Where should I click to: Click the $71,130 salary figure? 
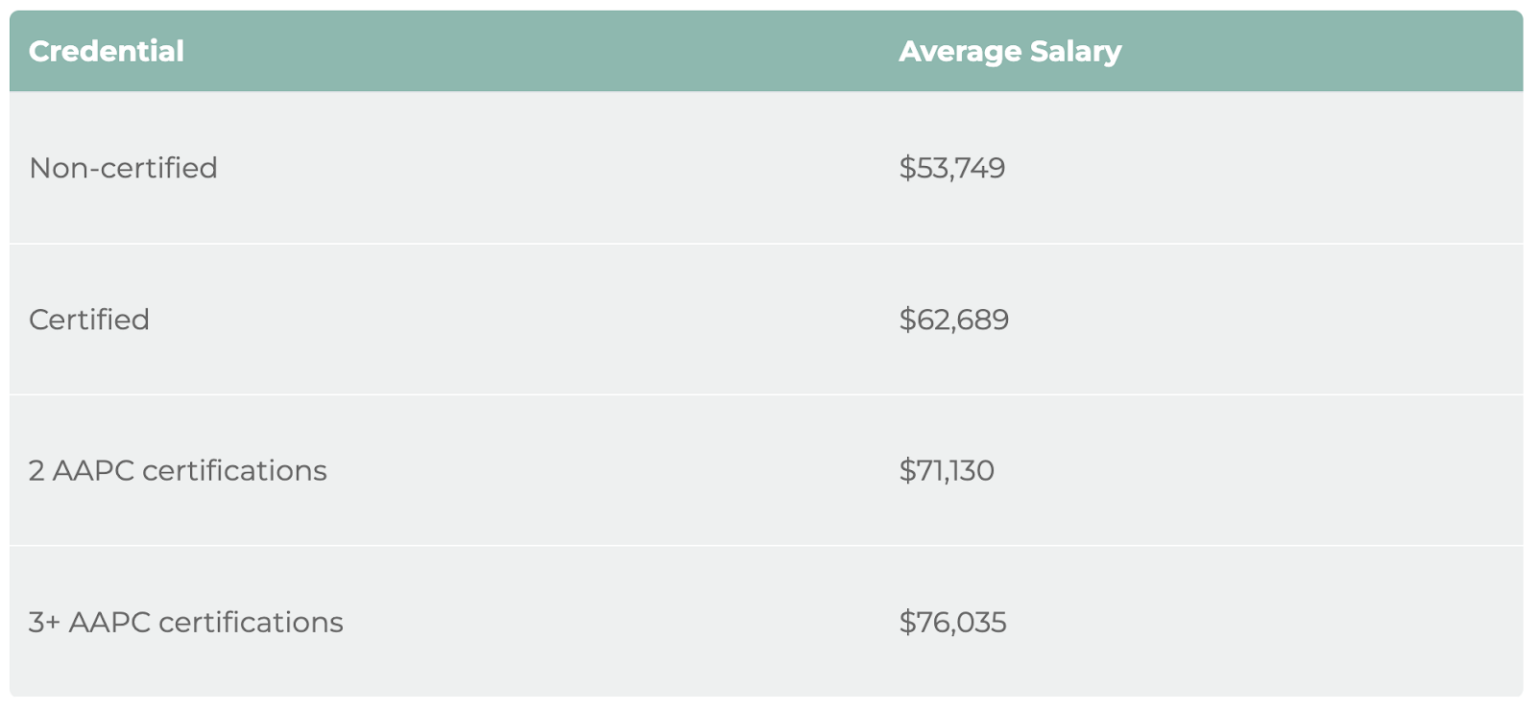(x=947, y=470)
